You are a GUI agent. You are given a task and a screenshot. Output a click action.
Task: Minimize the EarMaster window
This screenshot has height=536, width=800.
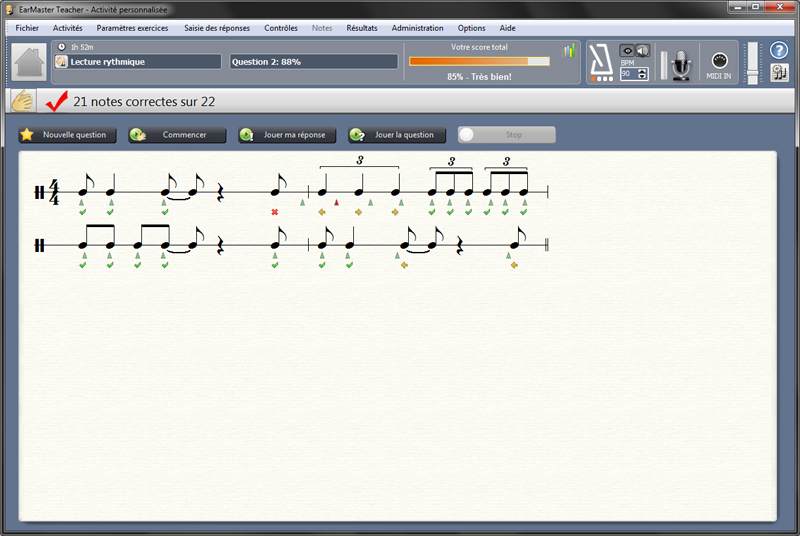click(x=737, y=7)
